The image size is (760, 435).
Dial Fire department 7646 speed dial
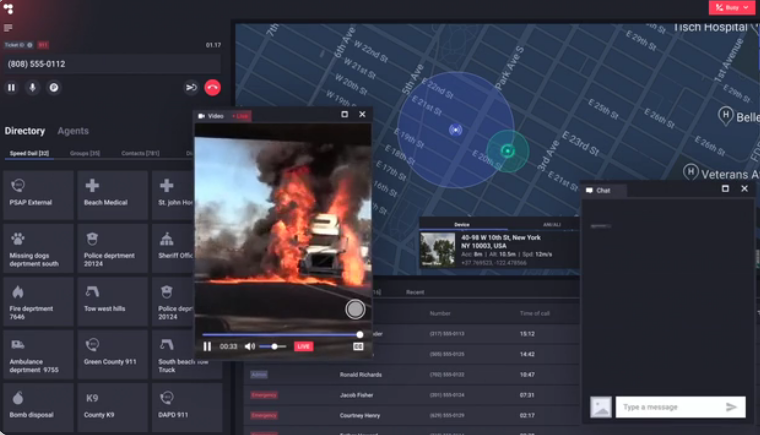38,301
